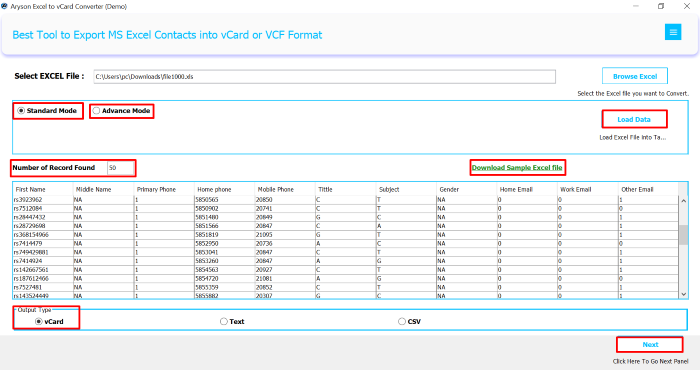This screenshot has width=700, height=370.
Task: Click the Select EXCEL File path field
Action: click(x=325, y=77)
